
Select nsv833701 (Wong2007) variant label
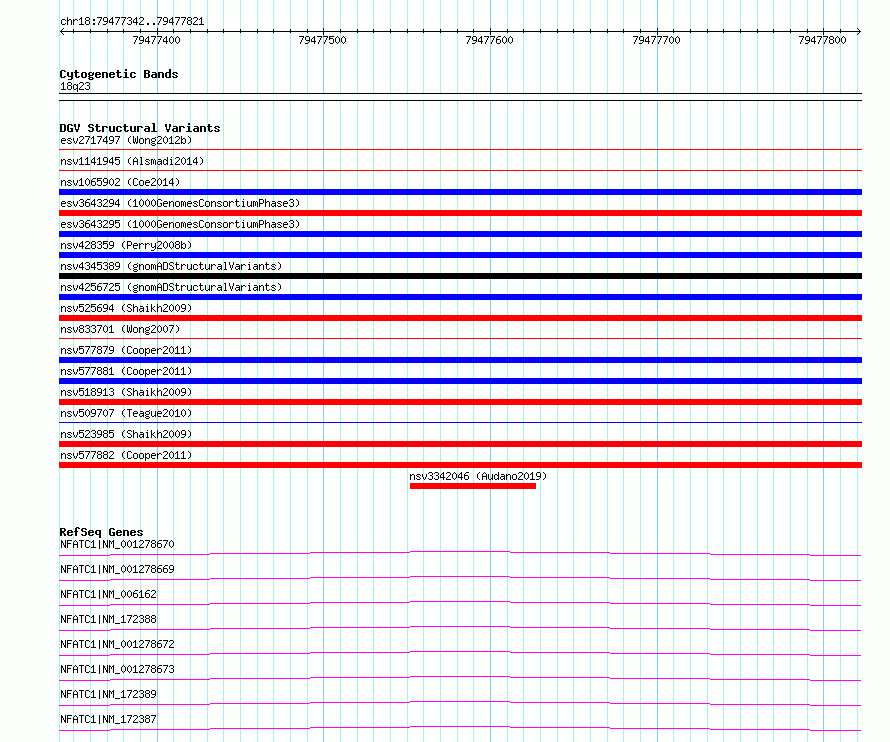coord(120,329)
